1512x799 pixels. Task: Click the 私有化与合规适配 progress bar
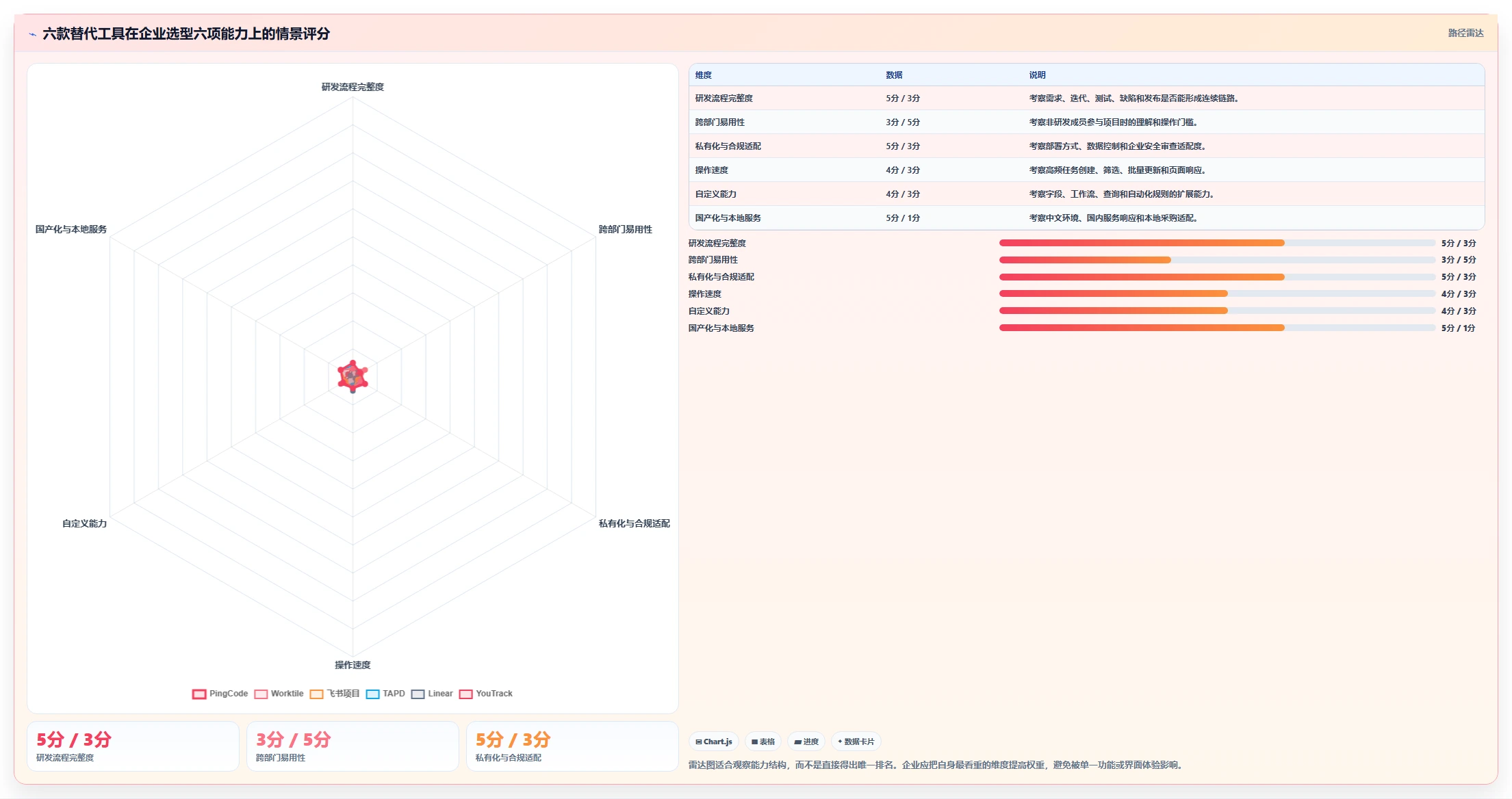tap(1217, 277)
